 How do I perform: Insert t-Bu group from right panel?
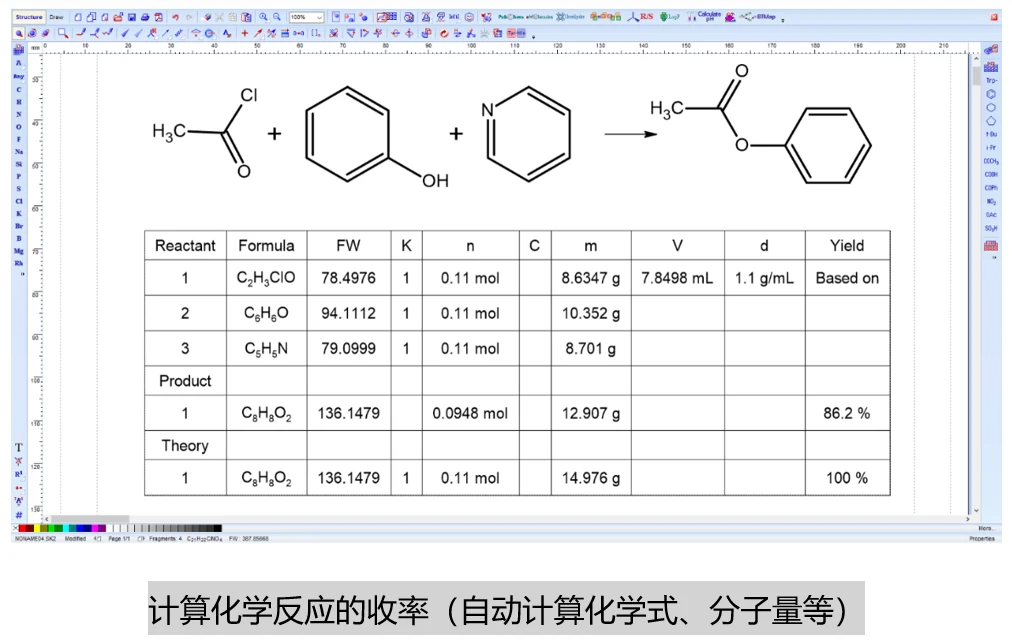[991, 134]
